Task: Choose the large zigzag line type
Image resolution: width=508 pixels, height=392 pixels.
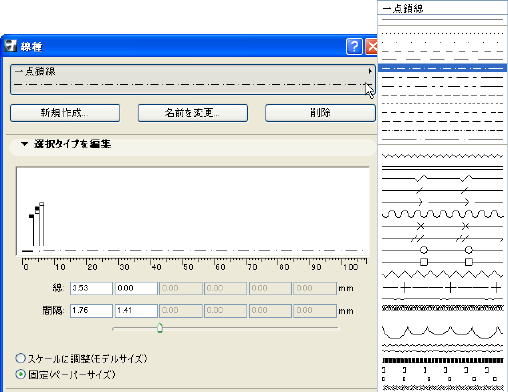Action: point(442,274)
